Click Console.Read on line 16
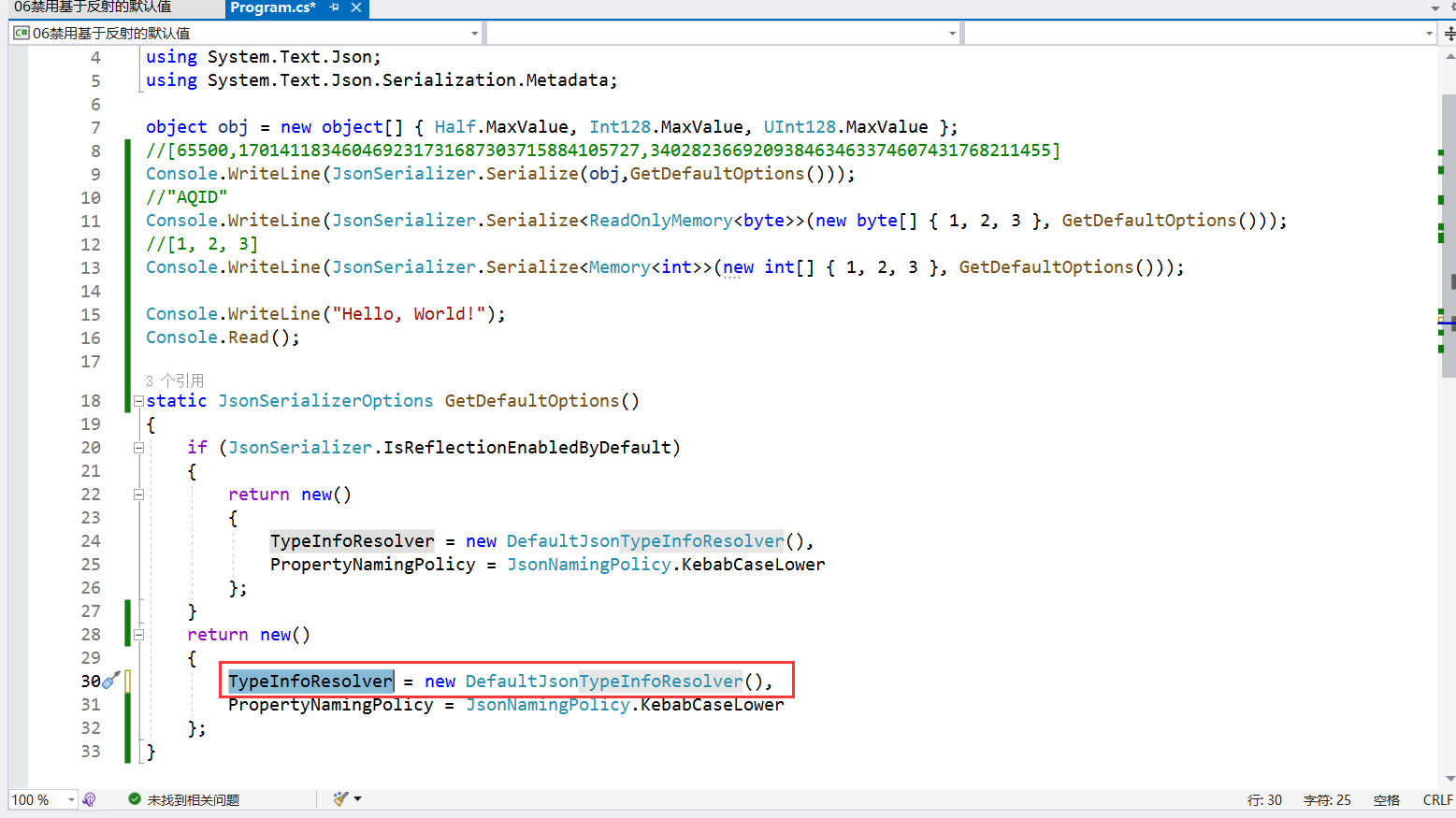Screen dimensions: 1456x818 [x=207, y=337]
